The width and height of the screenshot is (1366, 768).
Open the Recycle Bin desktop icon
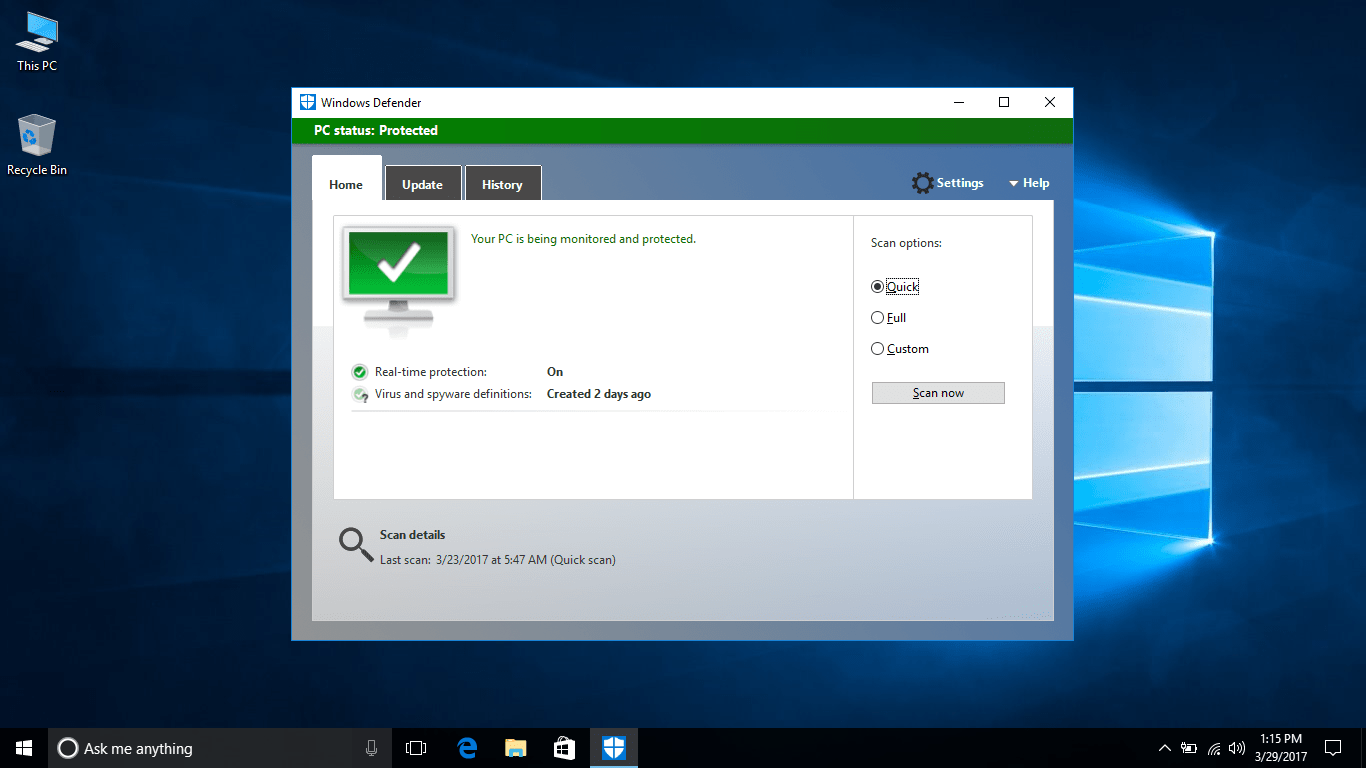(x=37, y=145)
